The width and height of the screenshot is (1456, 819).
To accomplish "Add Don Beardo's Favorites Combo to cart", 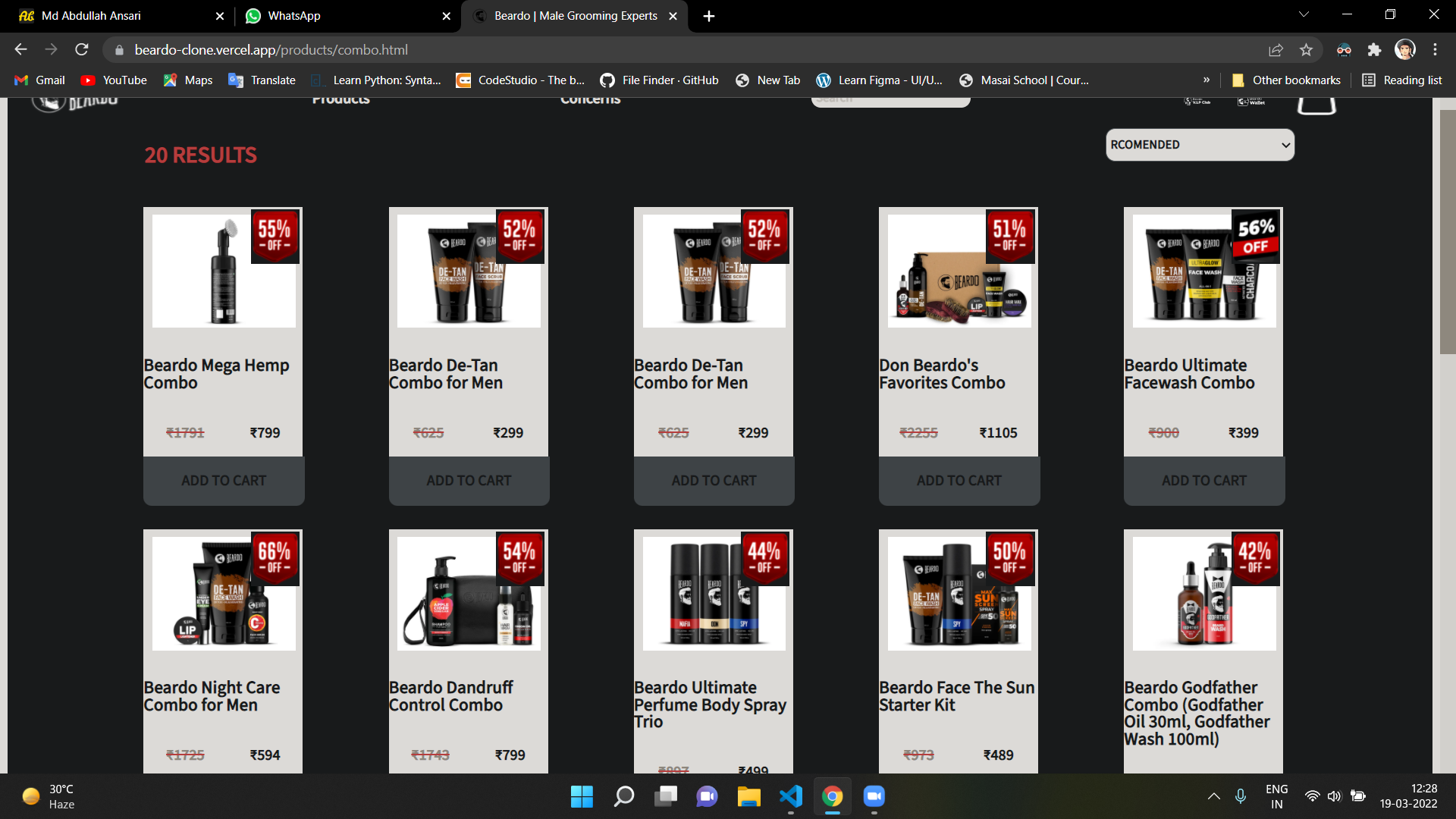I will [959, 481].
